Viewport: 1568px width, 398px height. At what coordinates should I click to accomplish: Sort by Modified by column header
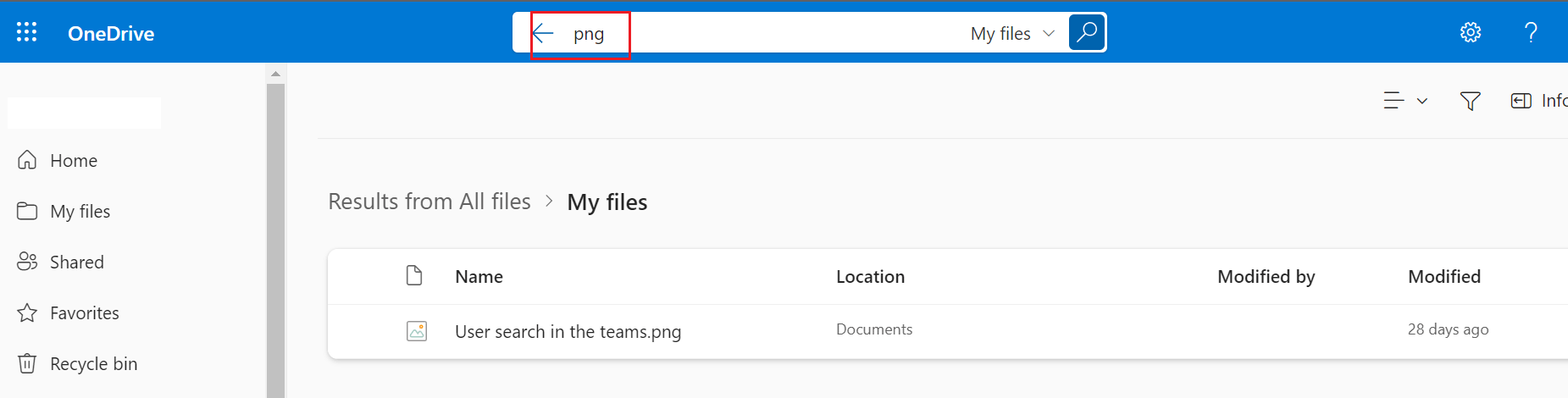(x=1266, y=277)
